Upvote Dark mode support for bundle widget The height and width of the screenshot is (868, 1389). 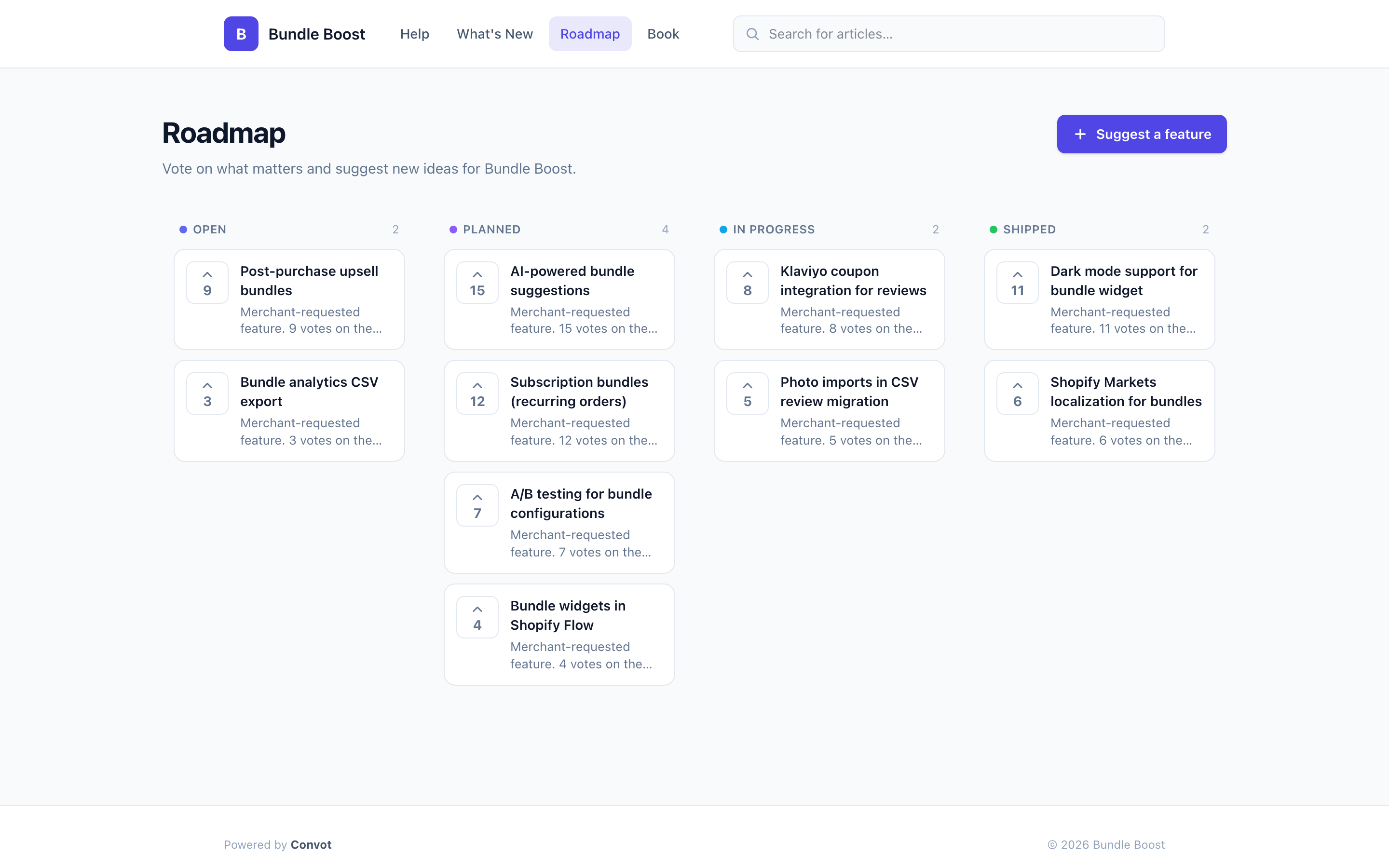1018,283
